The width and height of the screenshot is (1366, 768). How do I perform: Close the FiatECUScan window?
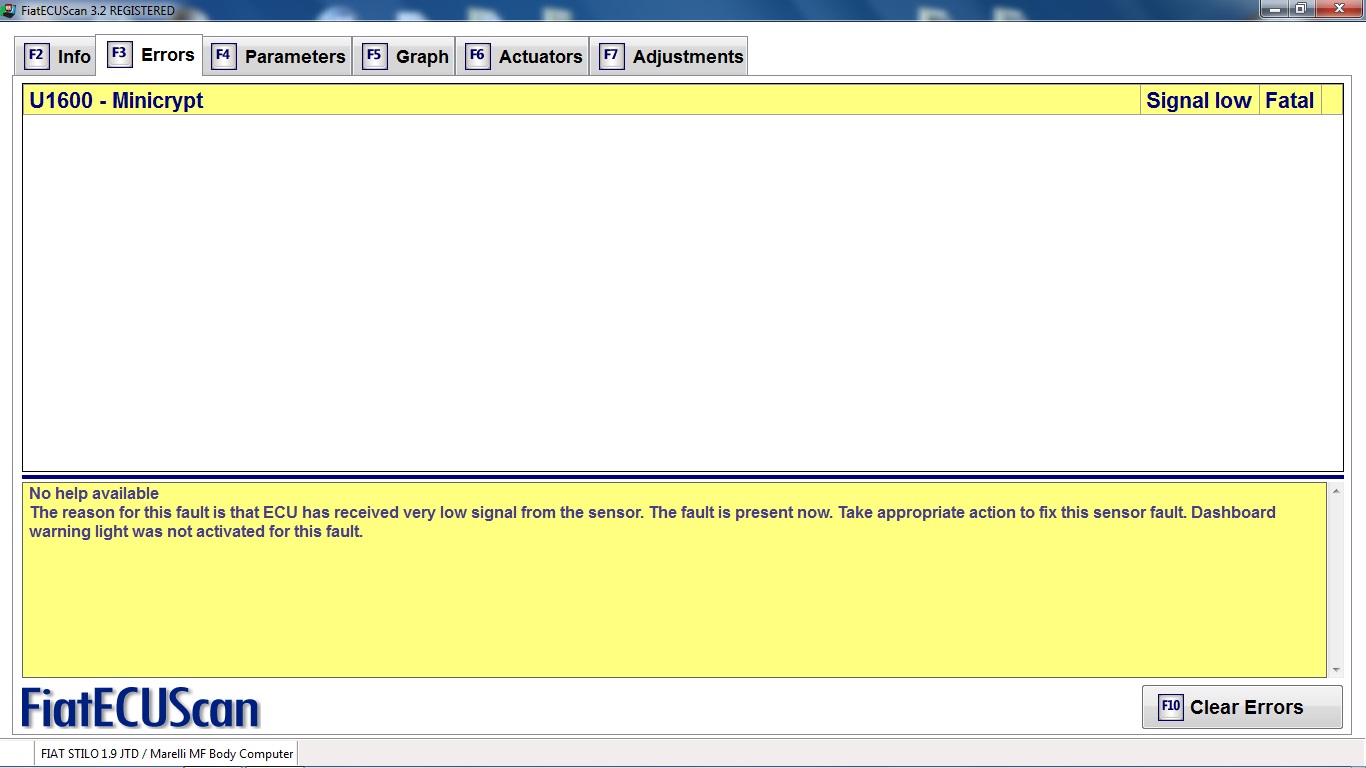click(1338, 9)
